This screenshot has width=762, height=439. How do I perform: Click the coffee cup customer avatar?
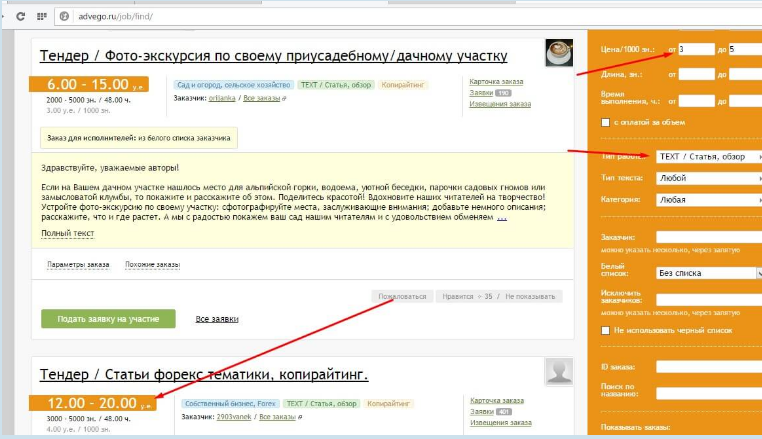point(558,54)
